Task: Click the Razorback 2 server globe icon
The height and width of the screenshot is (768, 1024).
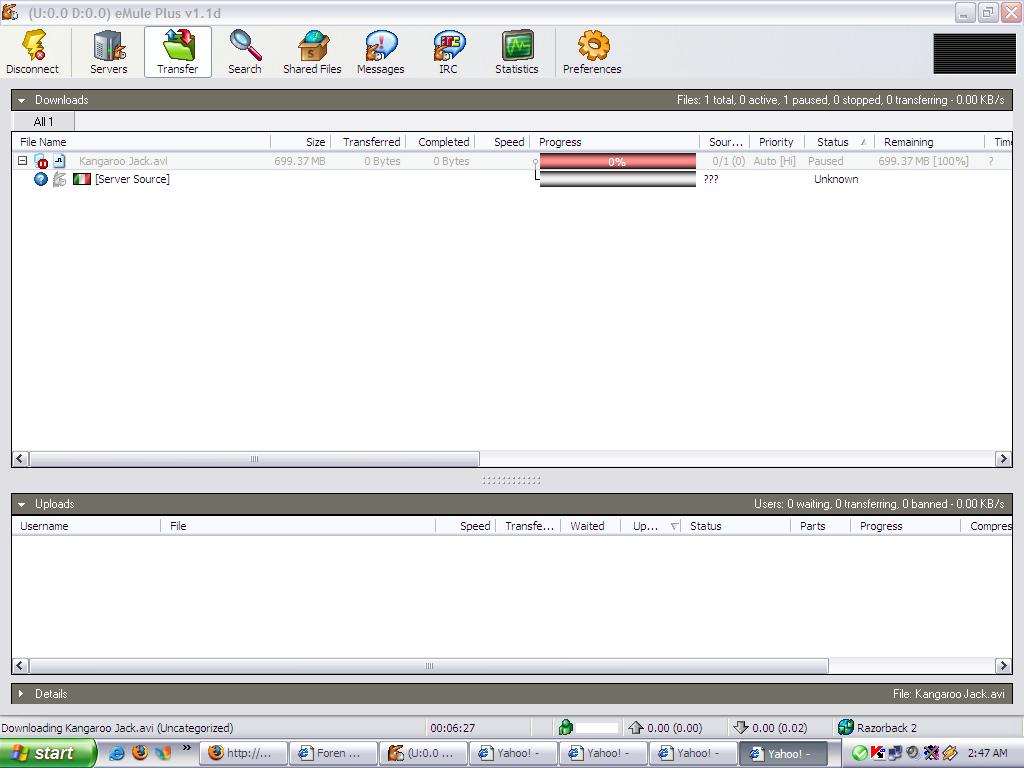Action: pos(846,727)
